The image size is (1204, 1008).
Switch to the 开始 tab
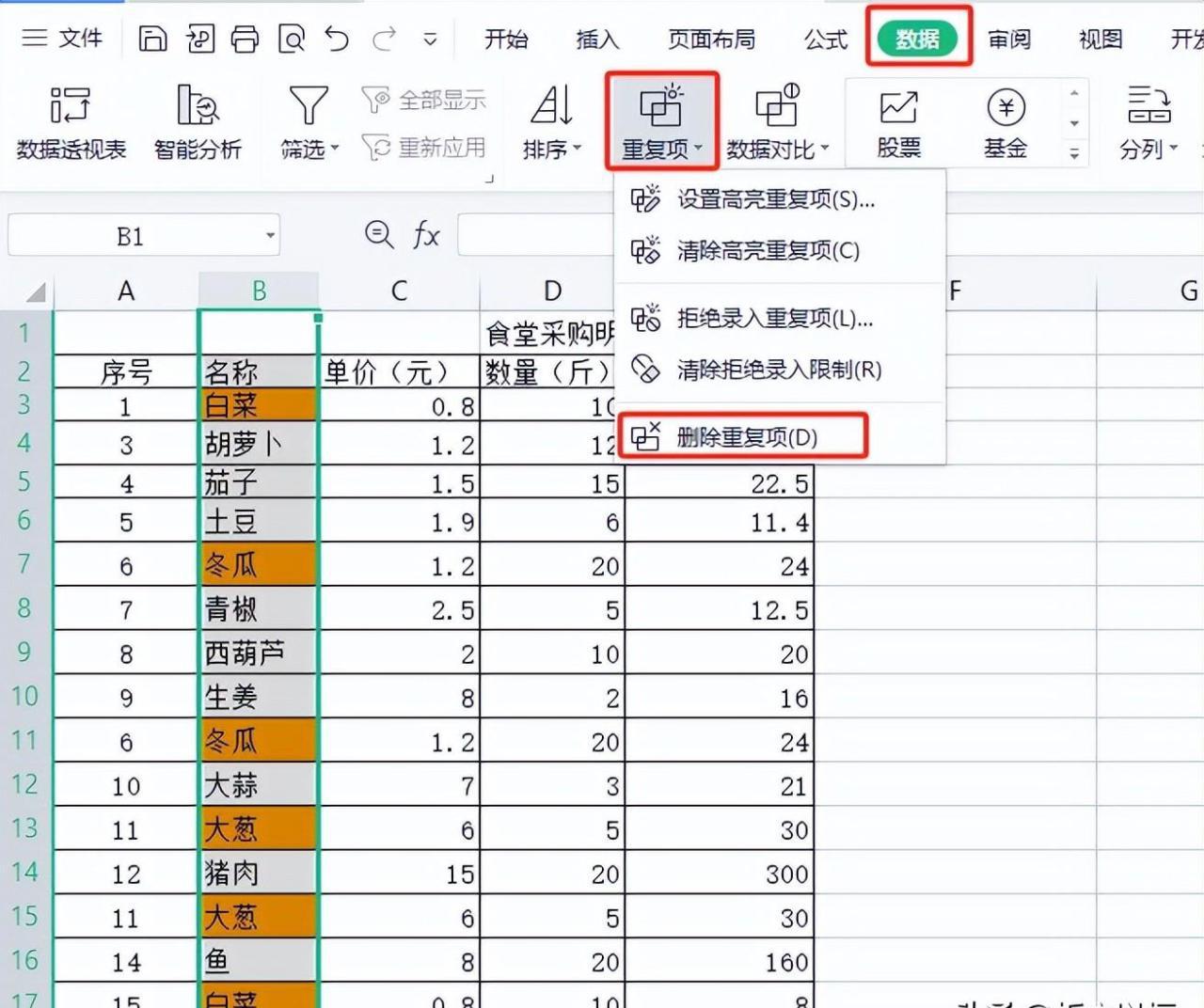coord(506,39)
